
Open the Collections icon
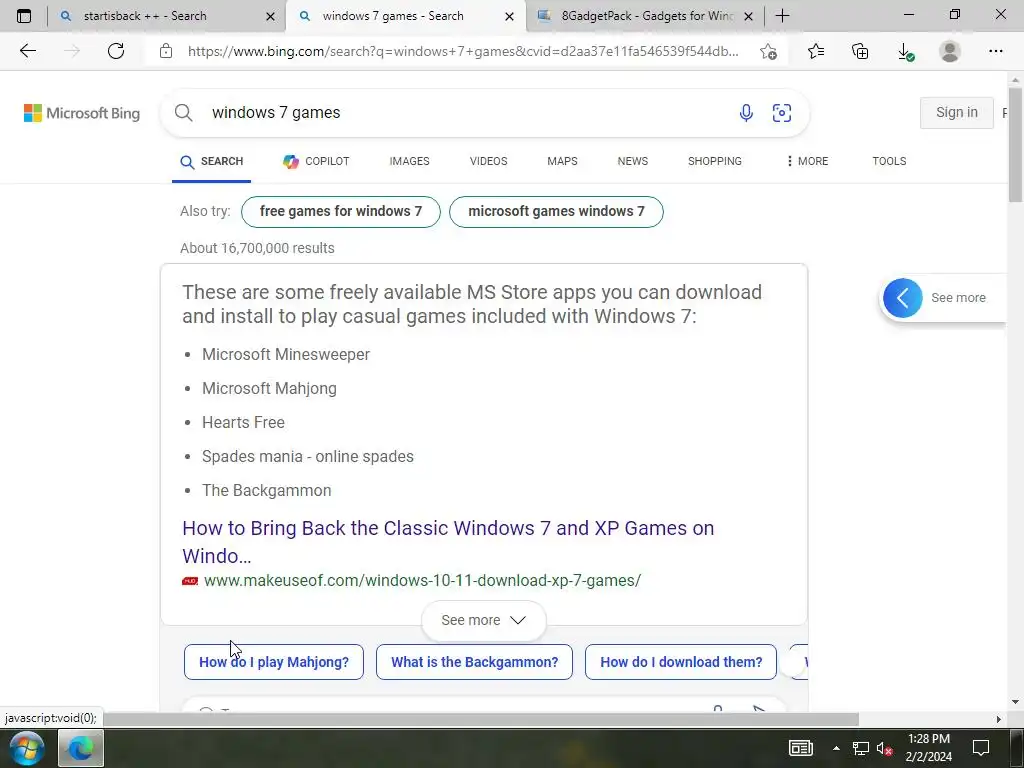[x=860, y=51]
